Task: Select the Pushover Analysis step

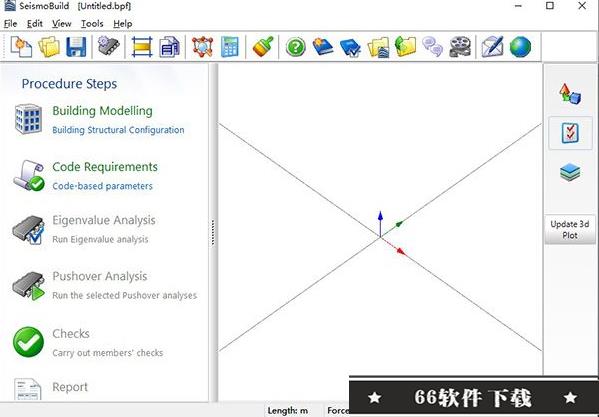Action: coord(100,276)
